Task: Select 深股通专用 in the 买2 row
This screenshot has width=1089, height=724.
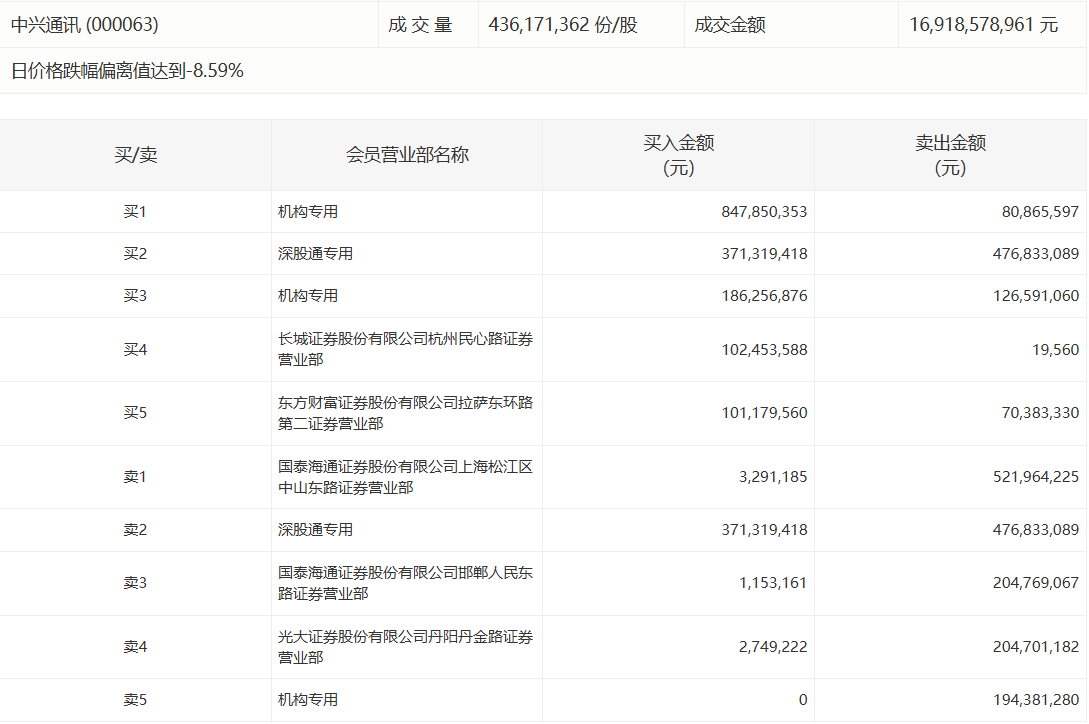Action: [x=315, y=254]
